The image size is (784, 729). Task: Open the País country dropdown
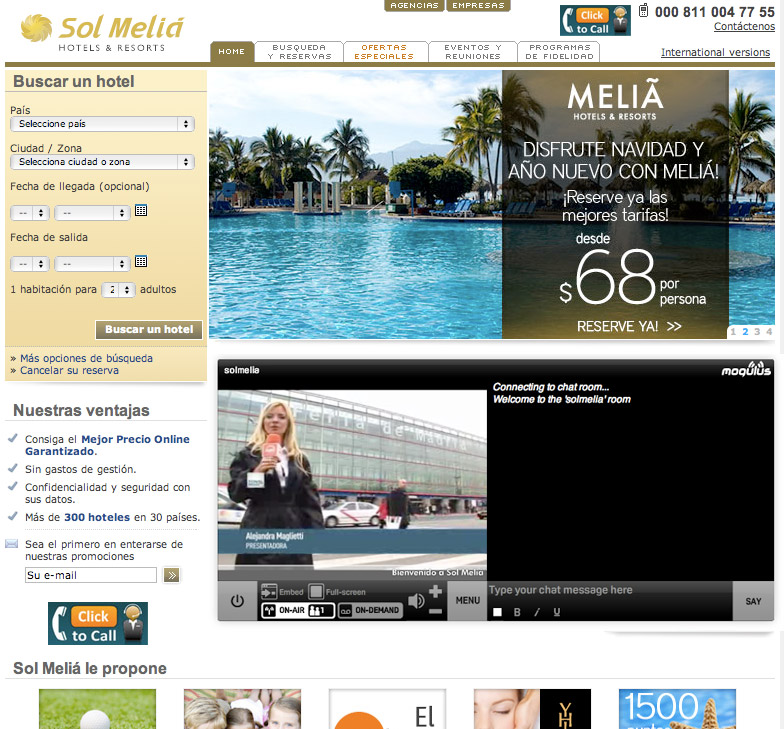click(x=102, y=124)
